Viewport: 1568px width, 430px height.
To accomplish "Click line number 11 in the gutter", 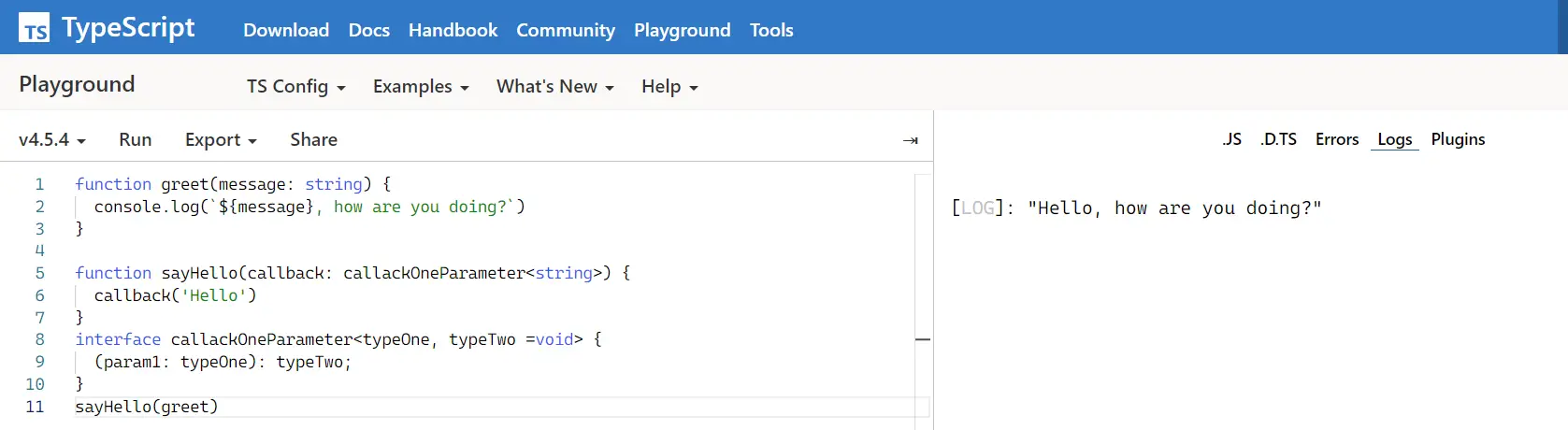I will pos(35,407).
